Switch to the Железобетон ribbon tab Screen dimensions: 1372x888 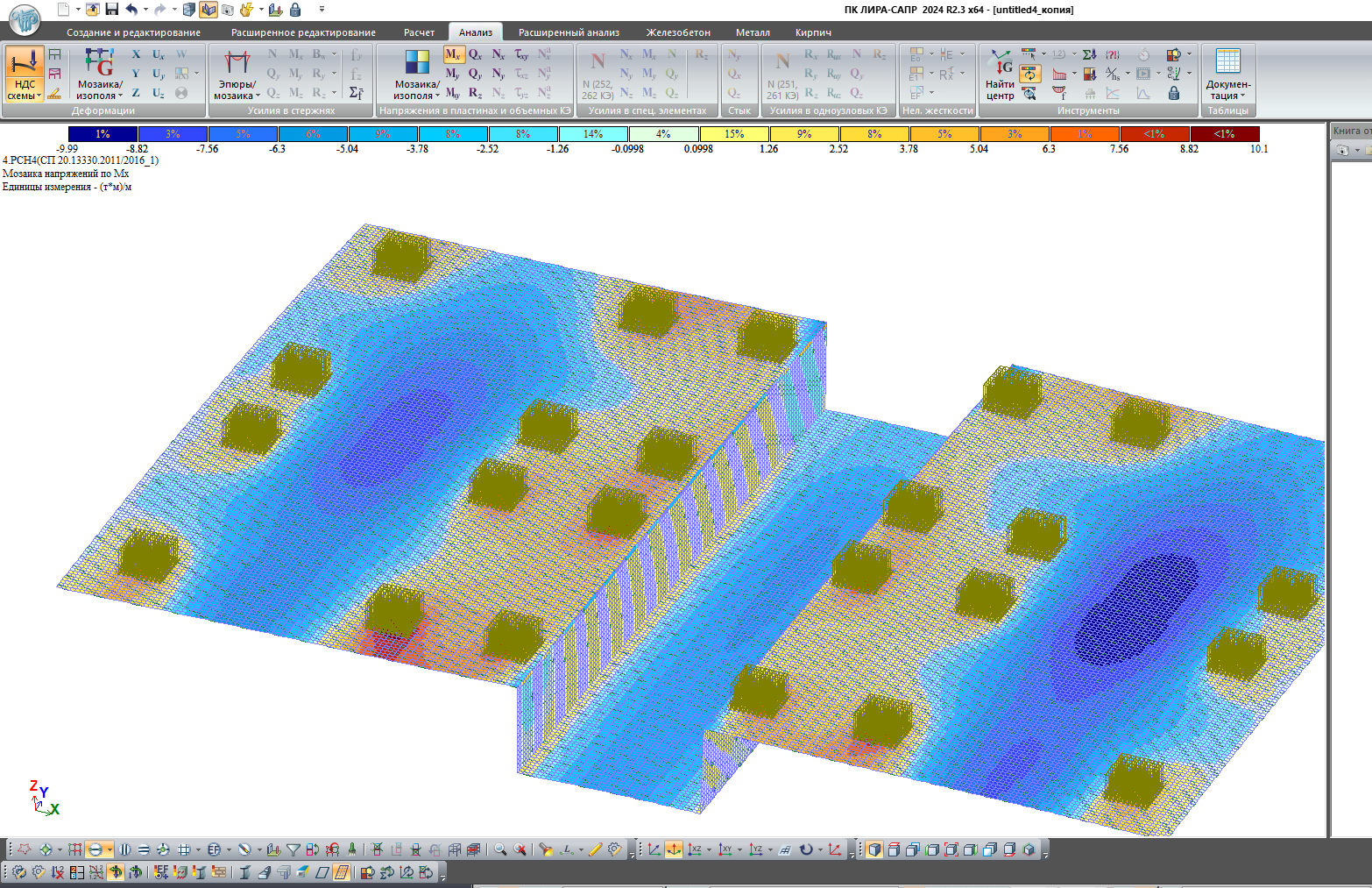click(x=678, y=32)
